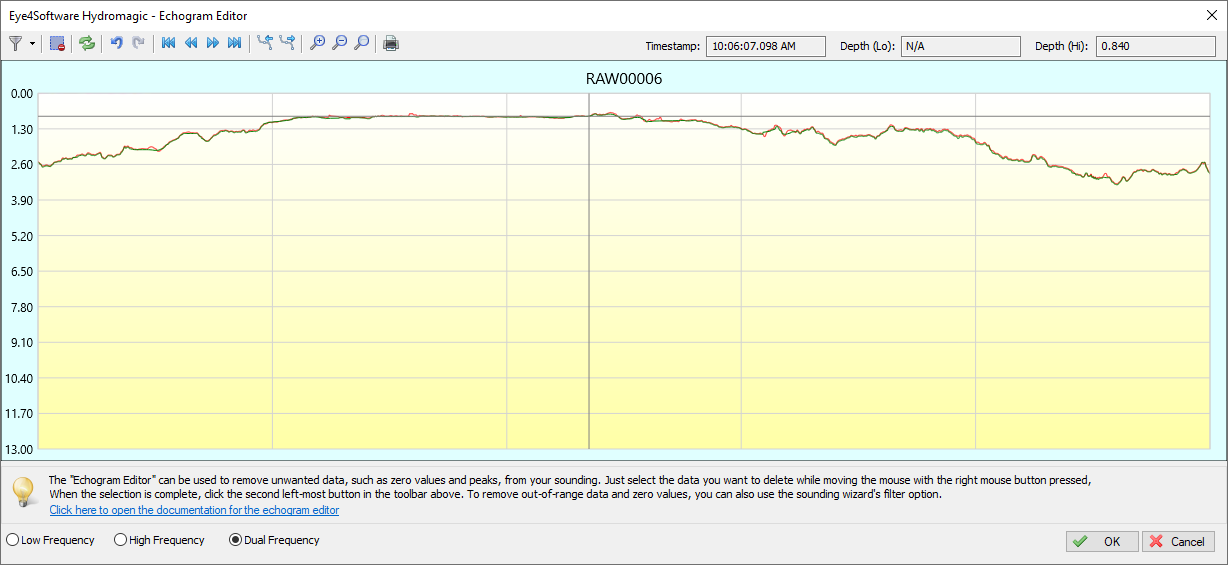Image resolution: width=1228 pixels, height=565 pixels.
Task: Open the filter dropdown arrow
Action: [x=33, y=43]
